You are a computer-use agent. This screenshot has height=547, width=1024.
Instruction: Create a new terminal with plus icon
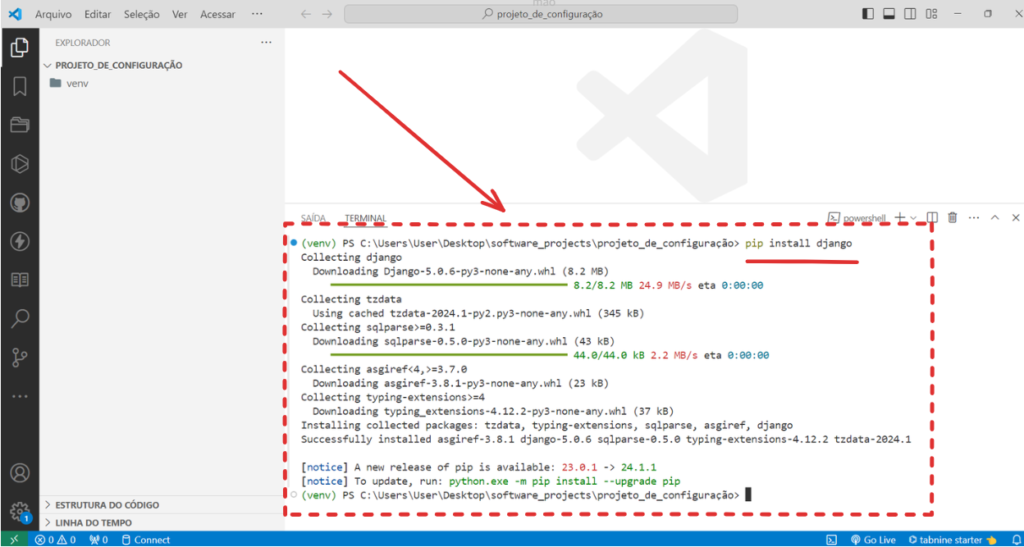coord(900,217)
